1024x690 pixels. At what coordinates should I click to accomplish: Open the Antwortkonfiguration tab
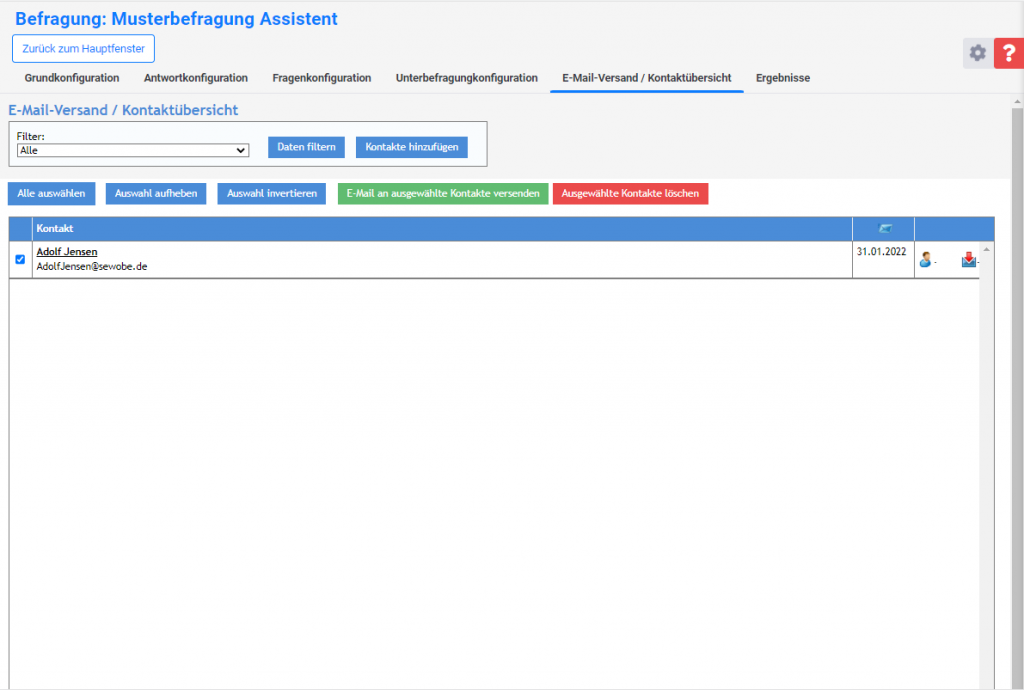click(x=196, y=78)
